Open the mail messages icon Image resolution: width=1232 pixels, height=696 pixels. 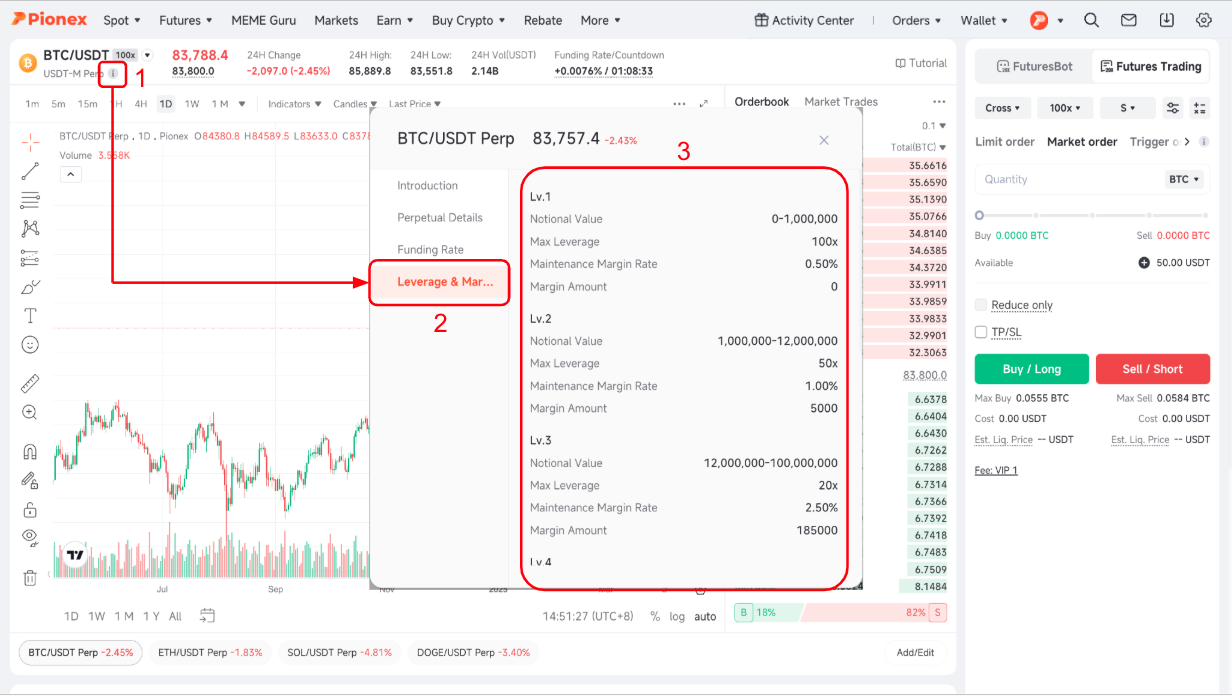click(1129, 20)
